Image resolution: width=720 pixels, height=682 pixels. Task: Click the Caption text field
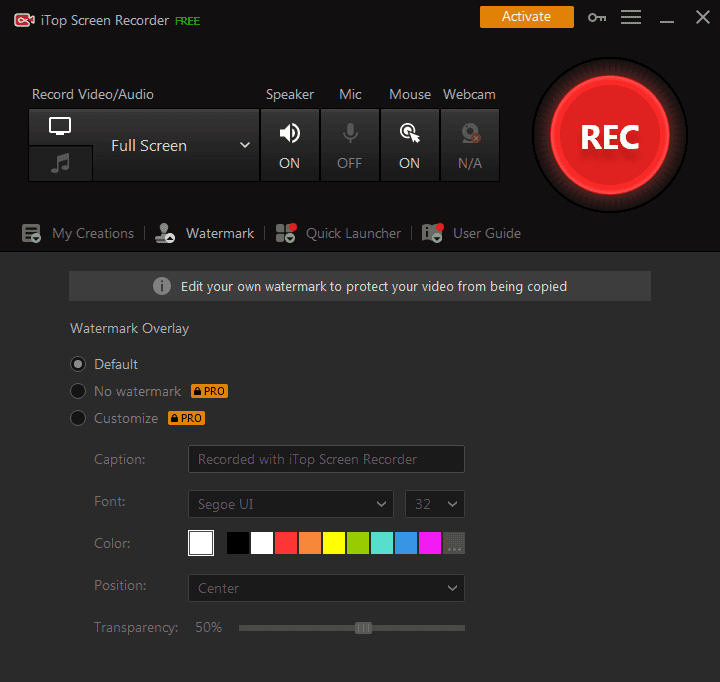[x=326, y=459]
